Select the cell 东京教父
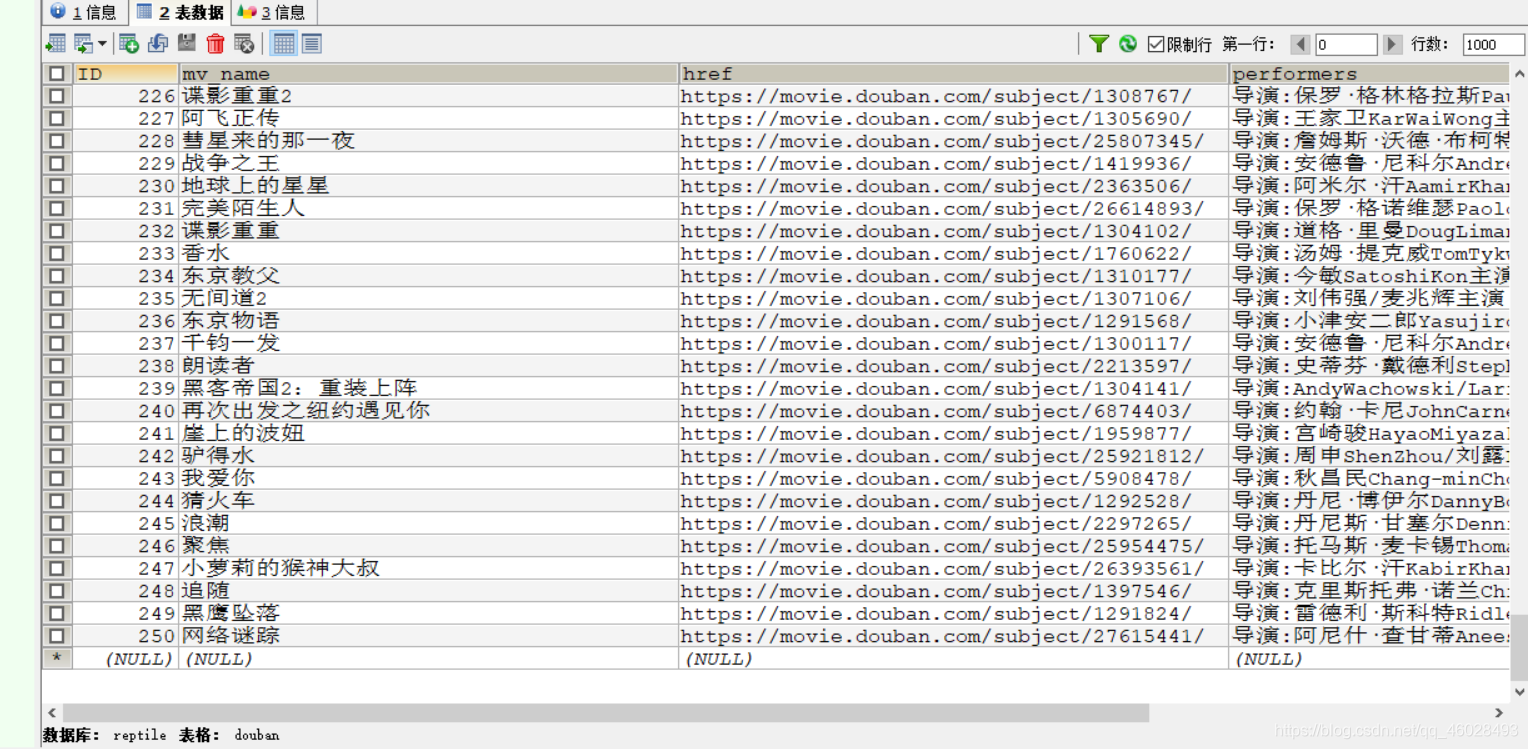Image resolution: width=1528 pixels, height=749 pixels. coord(428,276)
